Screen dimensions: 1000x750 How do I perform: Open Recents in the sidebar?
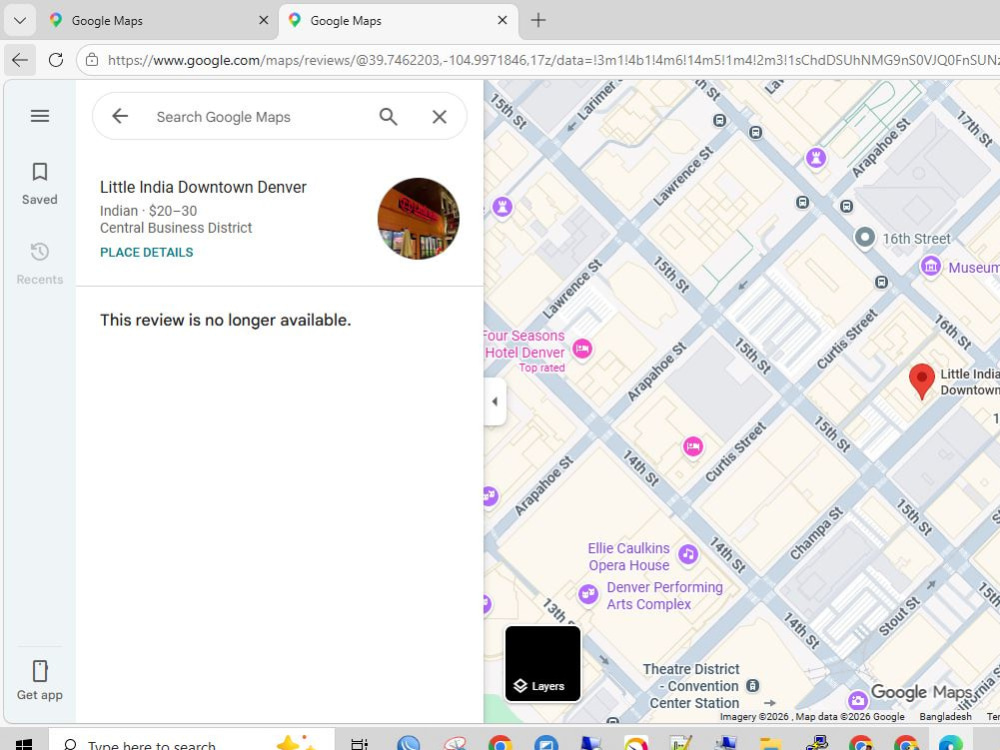40,263
